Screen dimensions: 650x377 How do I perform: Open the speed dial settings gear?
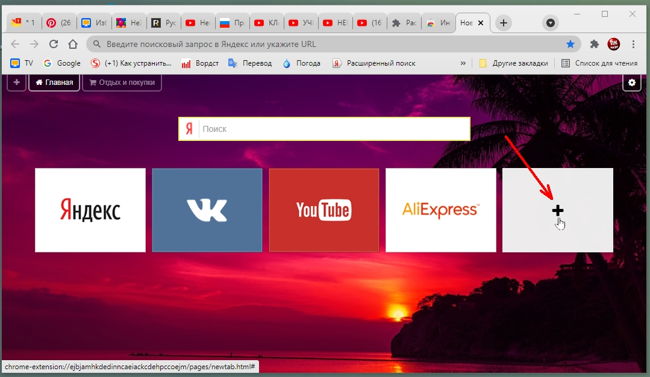[632, 83]
